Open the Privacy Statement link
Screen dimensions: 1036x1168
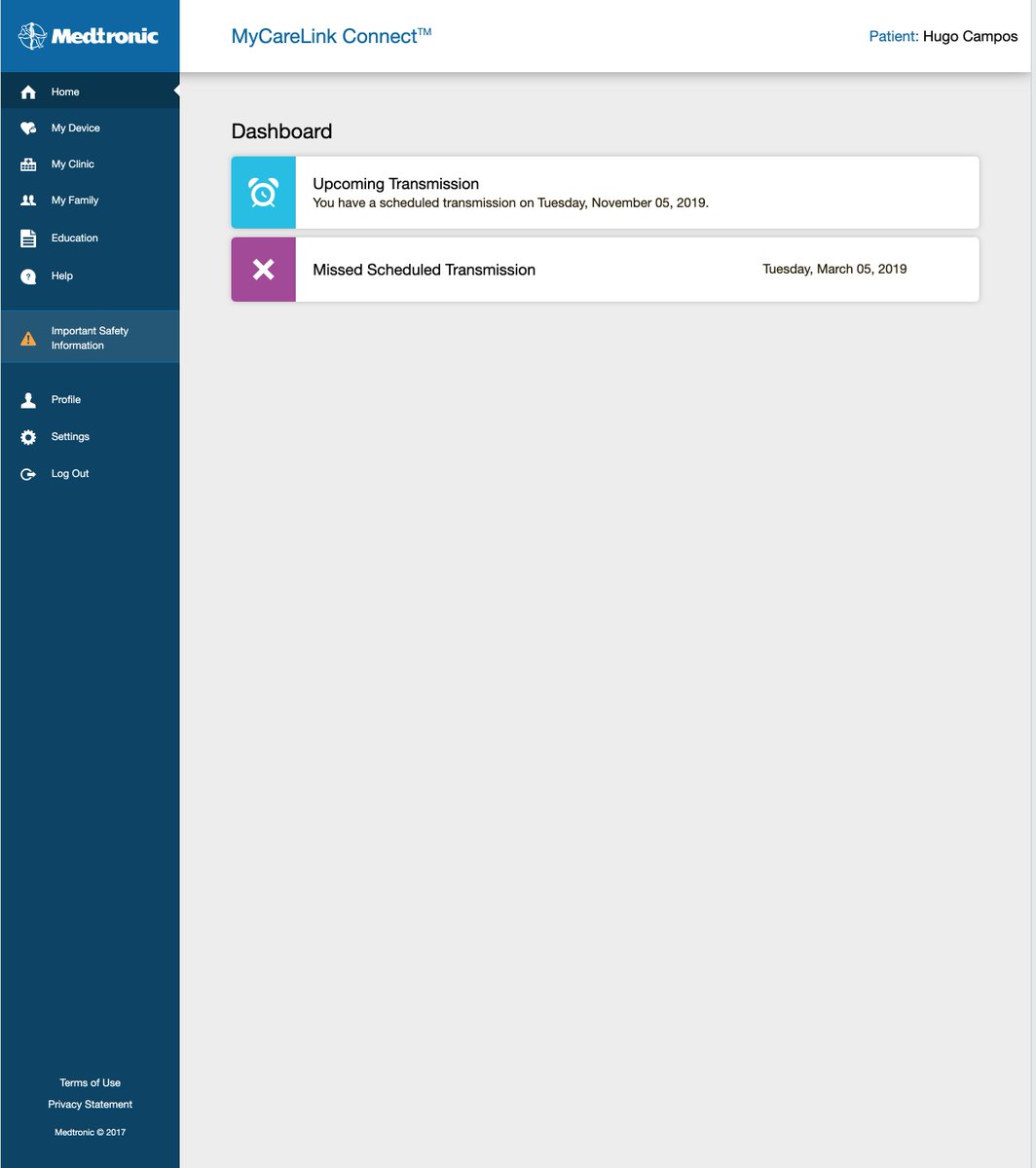point(91,1104)
